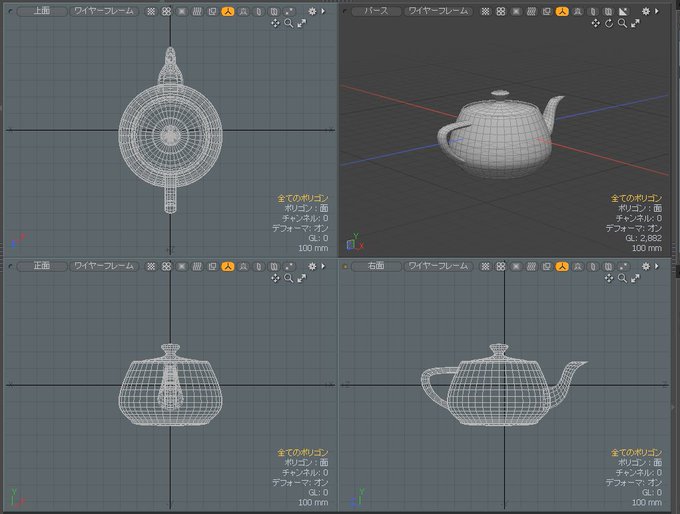680x514 pixels.
Task: Maximize the 上面 viewport with the arrows icon
Action: coord(302,23)
